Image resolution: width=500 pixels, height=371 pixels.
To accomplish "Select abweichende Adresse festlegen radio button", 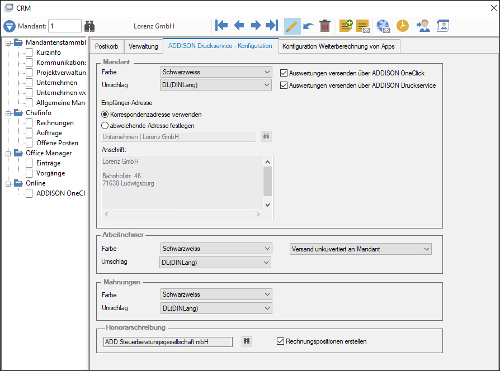I will (105, 125).
